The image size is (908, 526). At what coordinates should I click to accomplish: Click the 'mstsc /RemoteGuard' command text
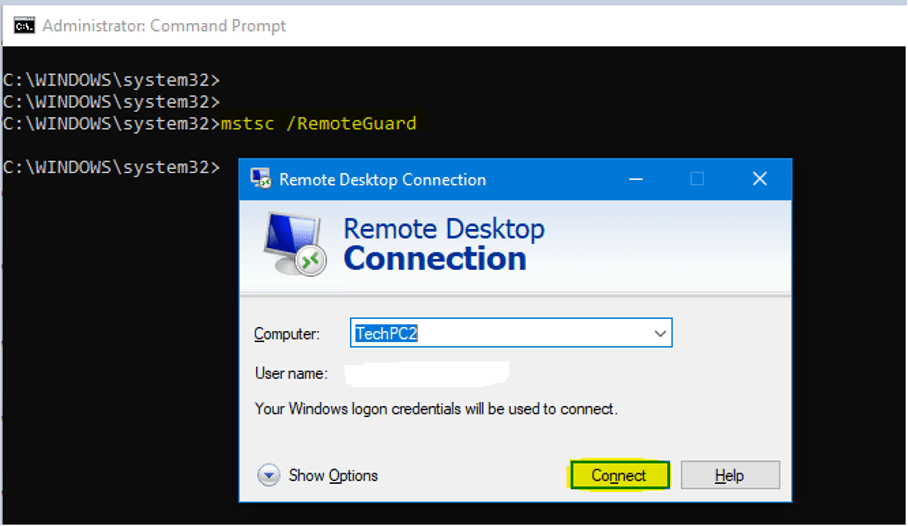tap(318, 123)
